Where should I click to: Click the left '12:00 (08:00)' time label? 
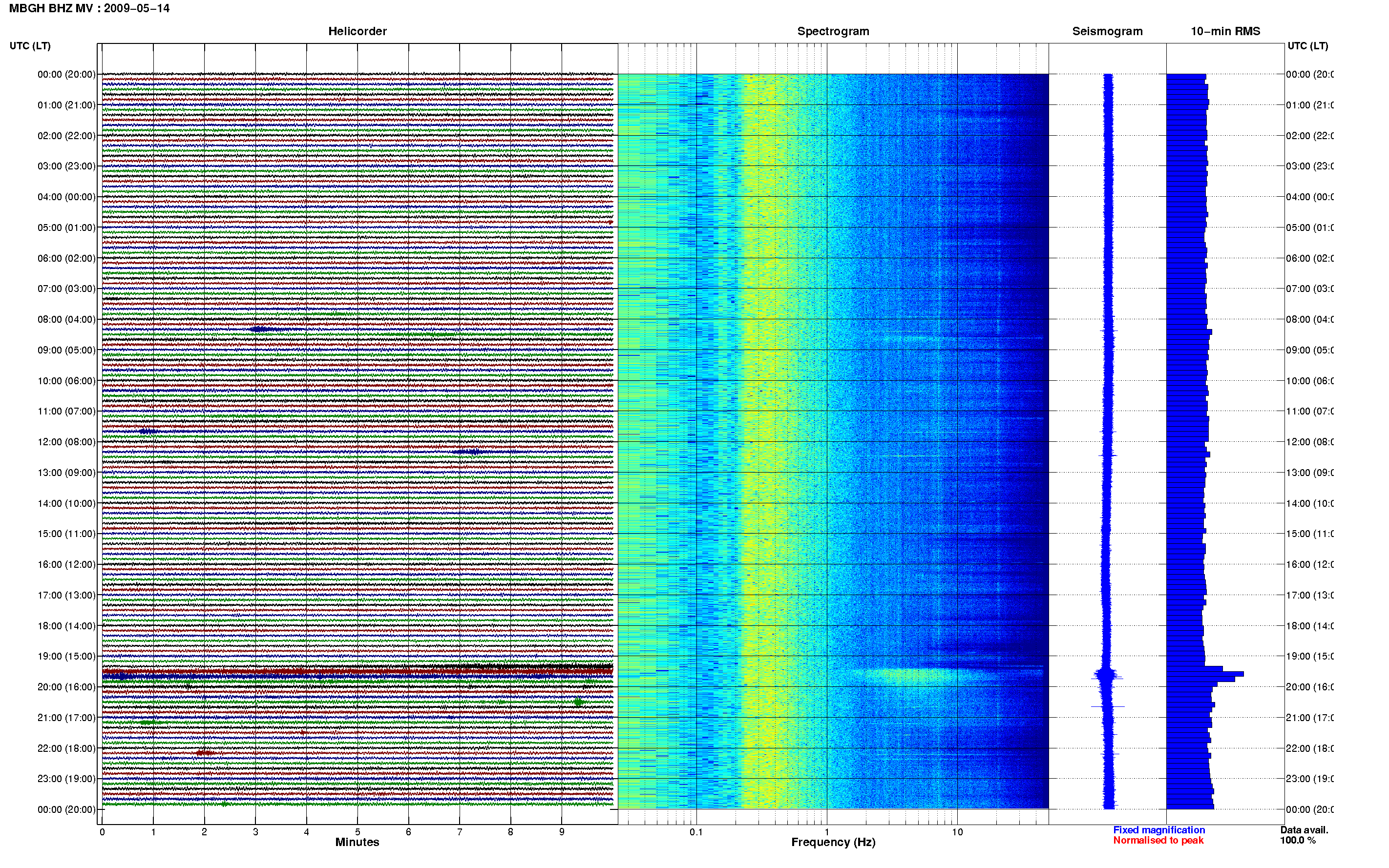pyautogui.click(x=66, y=442)
